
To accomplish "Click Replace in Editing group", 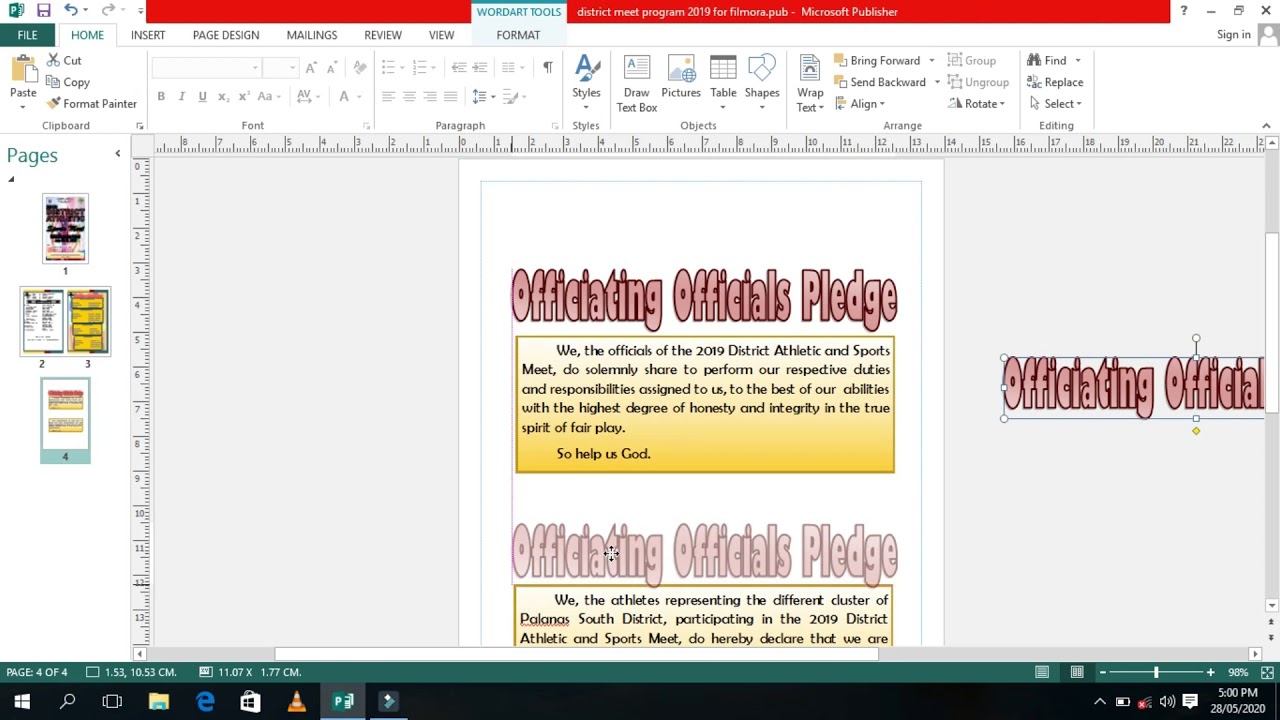I will point(1055,82).
